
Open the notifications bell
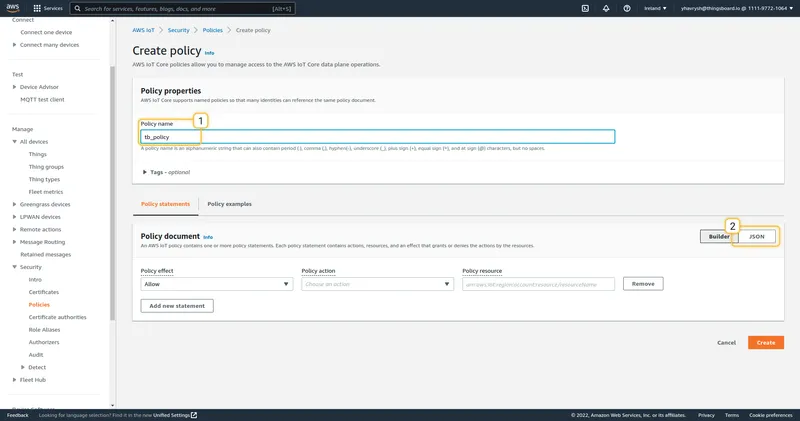(x=606, y=8)
